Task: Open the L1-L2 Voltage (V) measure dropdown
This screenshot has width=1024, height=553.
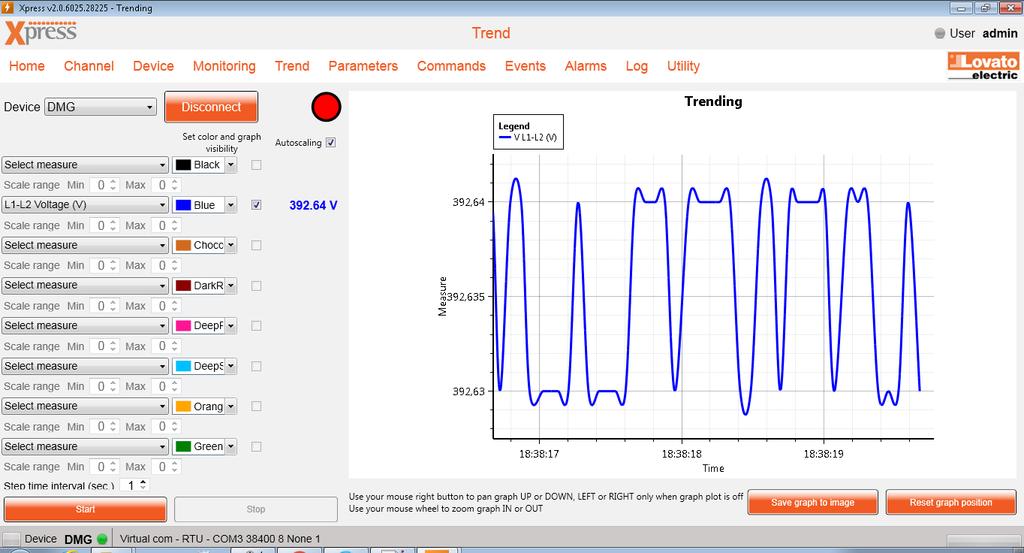Action: 85,205
